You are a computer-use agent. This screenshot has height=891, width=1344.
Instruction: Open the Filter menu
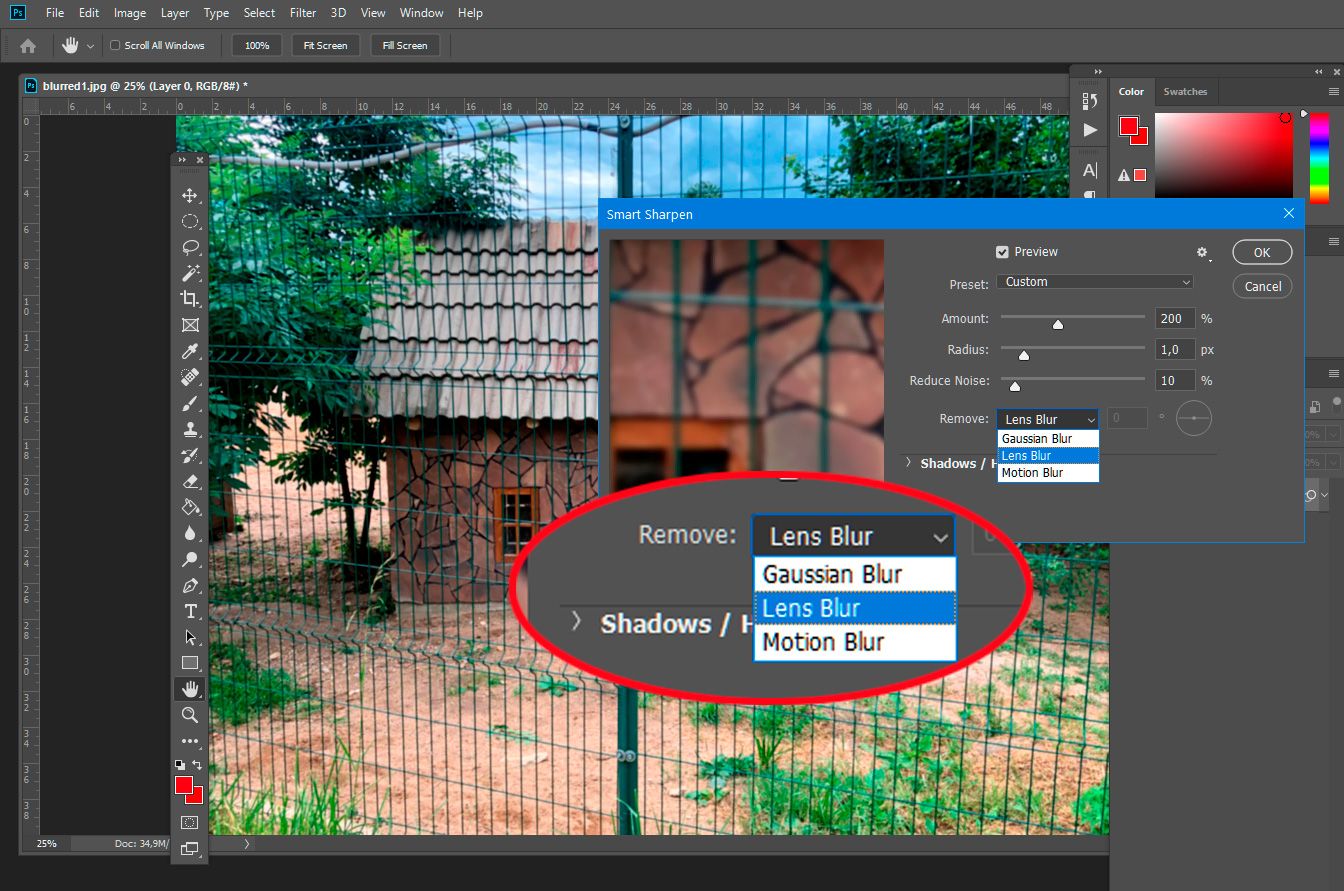(303, 13)
